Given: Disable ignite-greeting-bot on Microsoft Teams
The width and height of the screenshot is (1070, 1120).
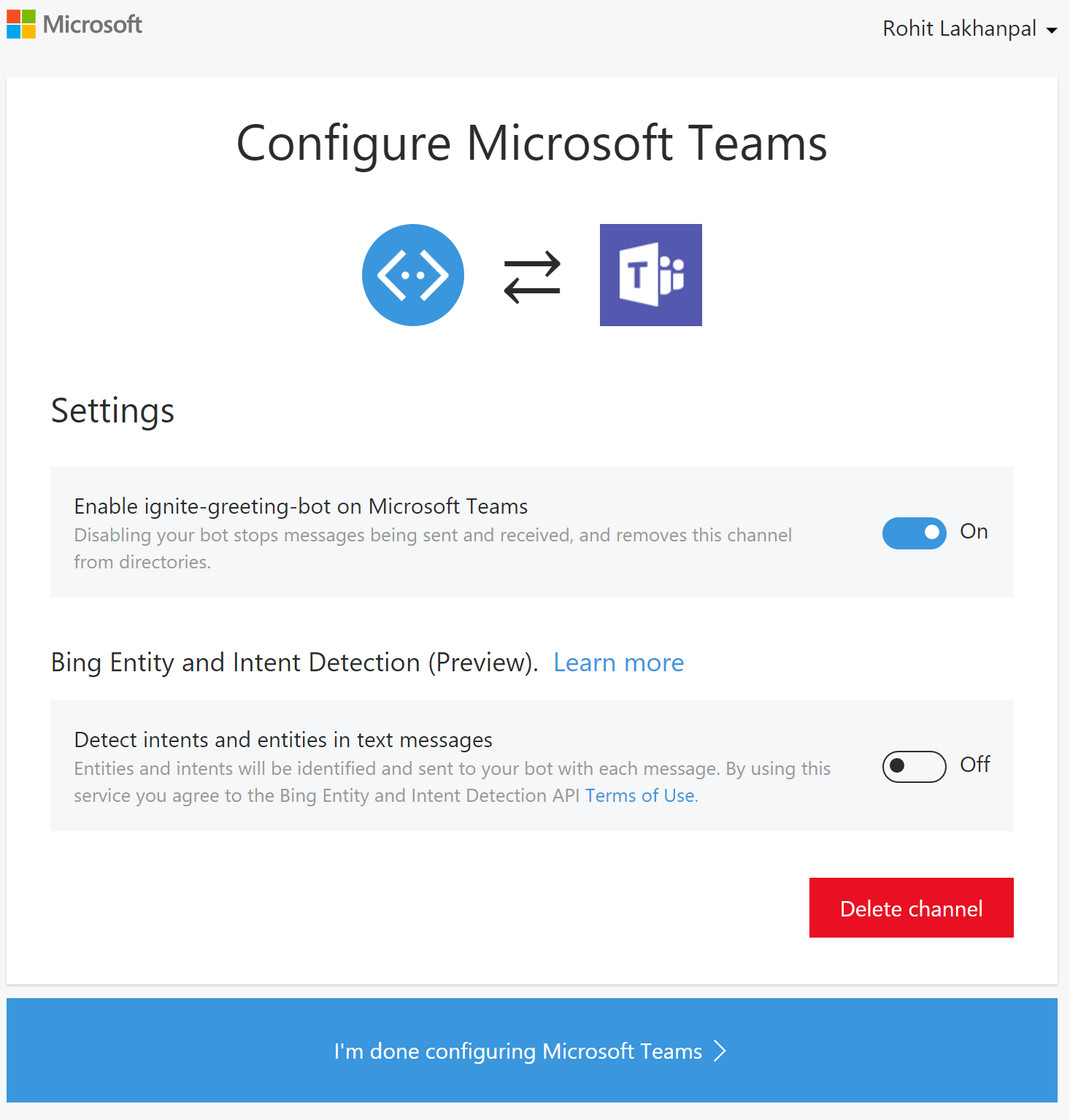Looking at the screenshot, I should [x=914, y=533].
